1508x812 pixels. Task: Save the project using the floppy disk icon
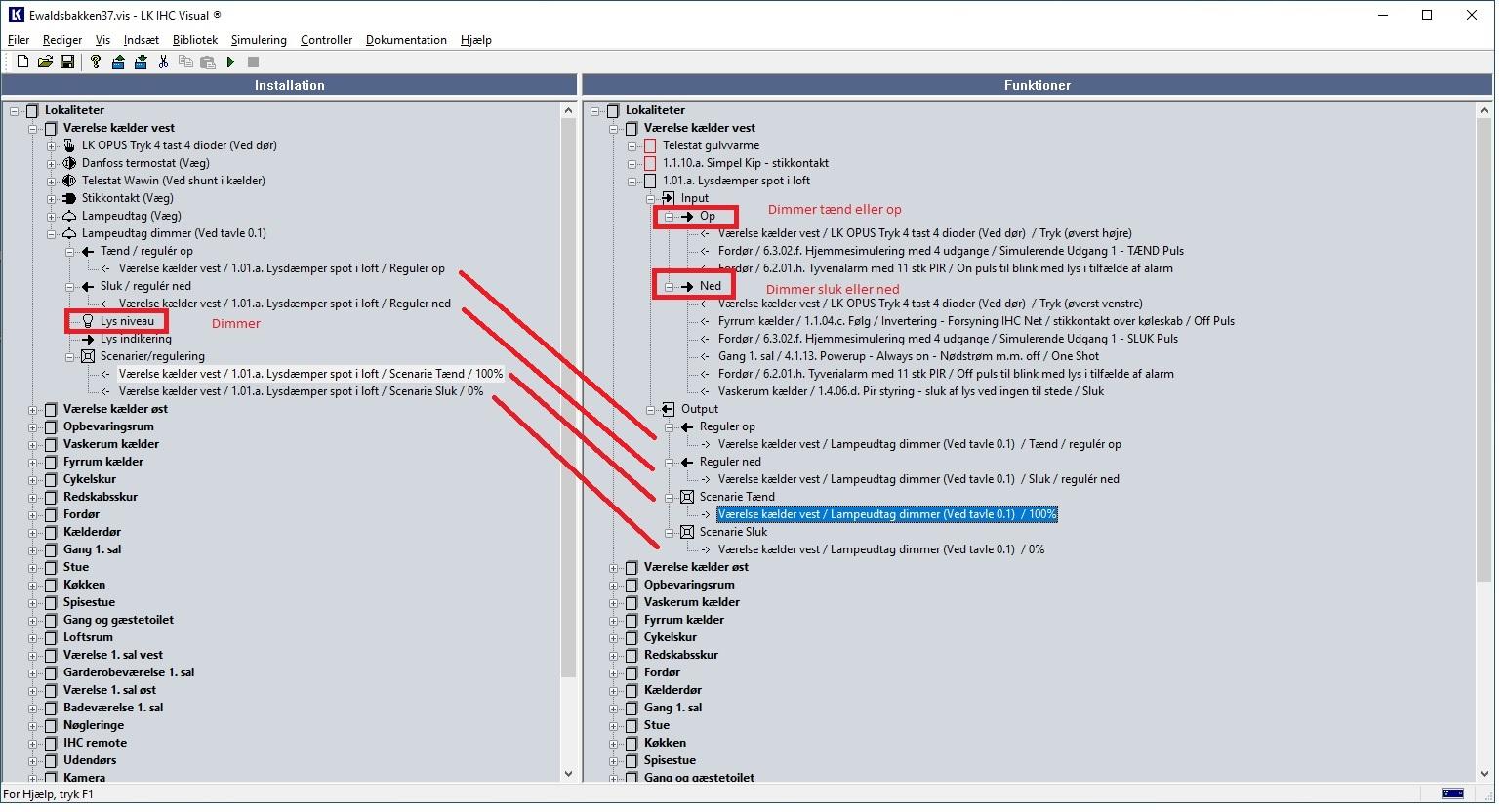coord(67,61)
